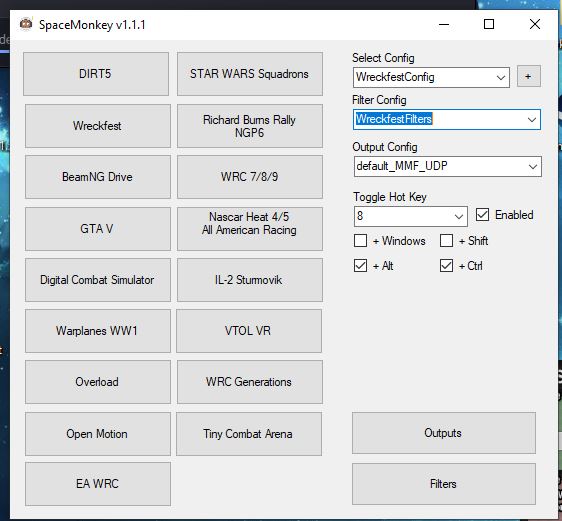Open the Filters settings
This screenshot has width=562, height=521.
click(x=444, y=484)
